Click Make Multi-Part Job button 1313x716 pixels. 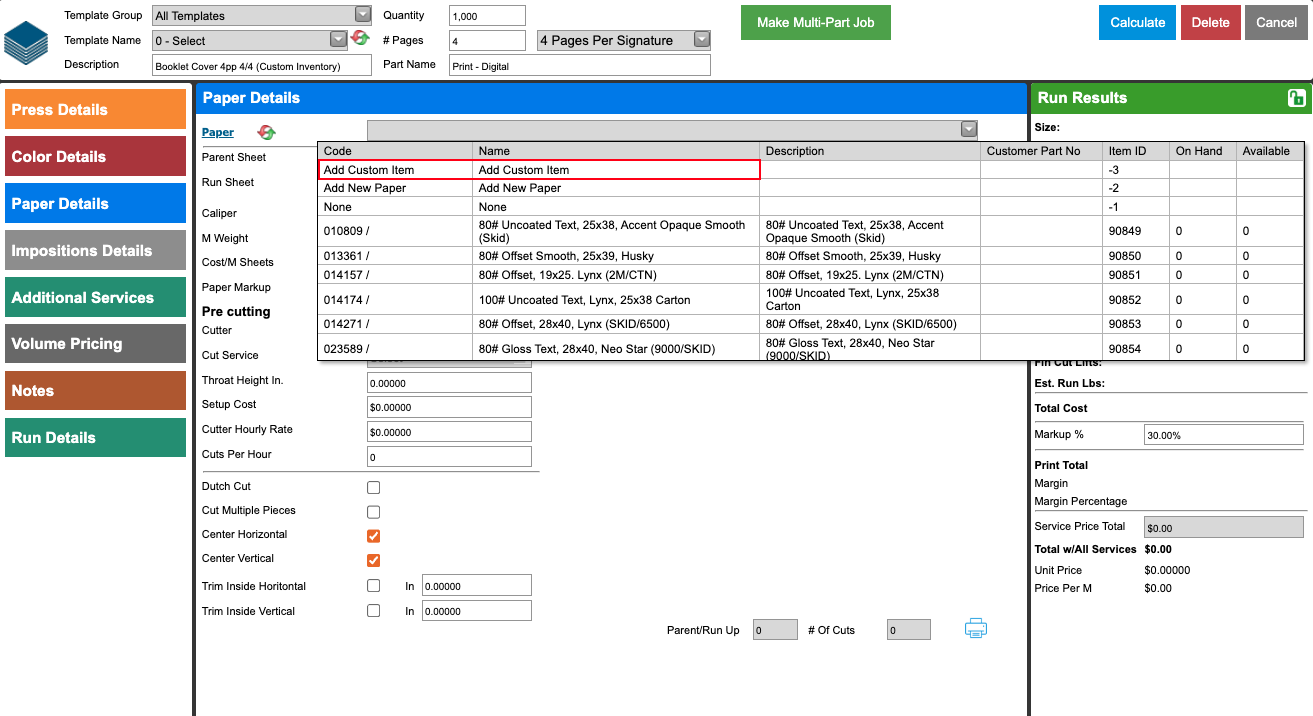point(815,22)
